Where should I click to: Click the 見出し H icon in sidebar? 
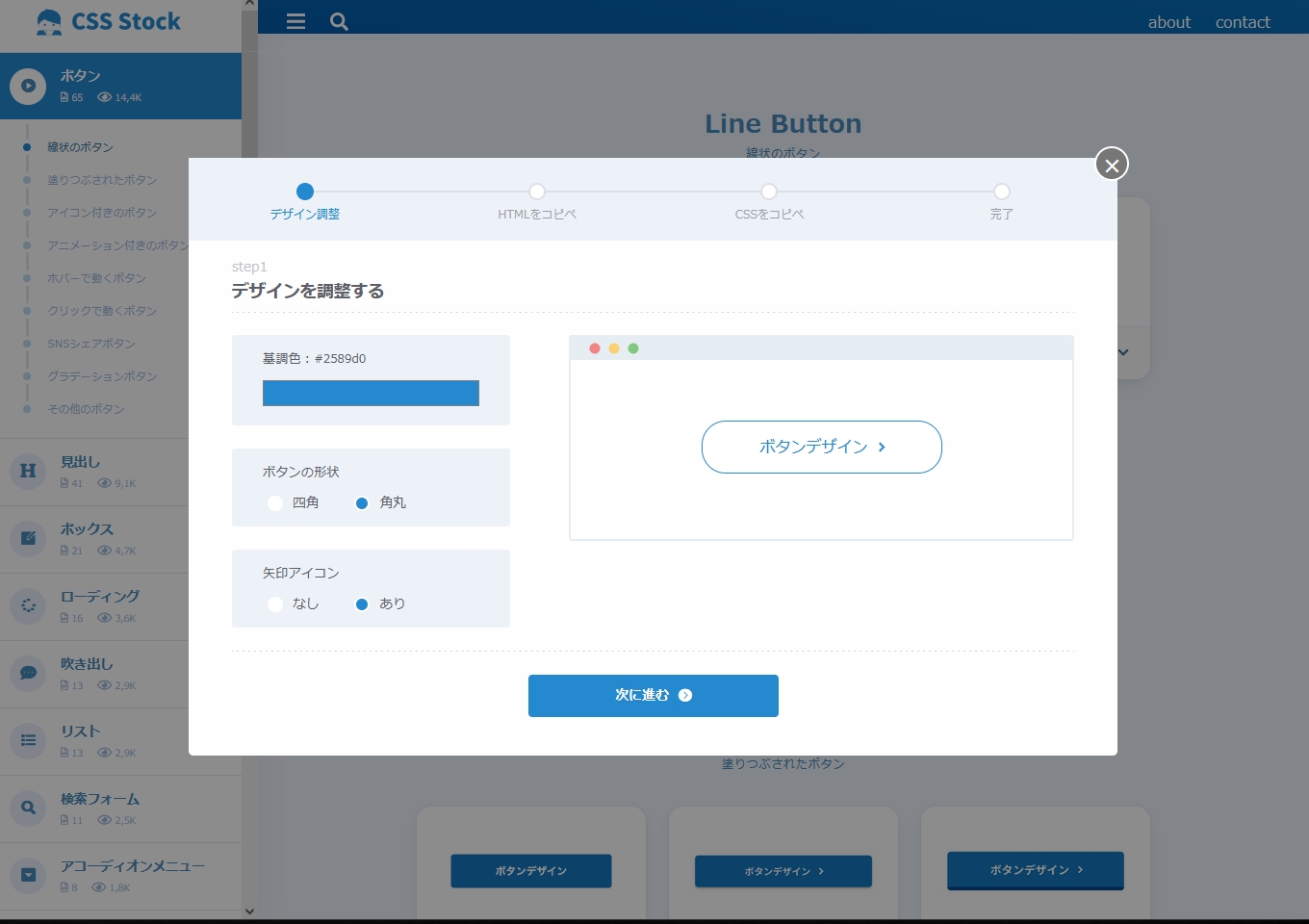point(28,471)
